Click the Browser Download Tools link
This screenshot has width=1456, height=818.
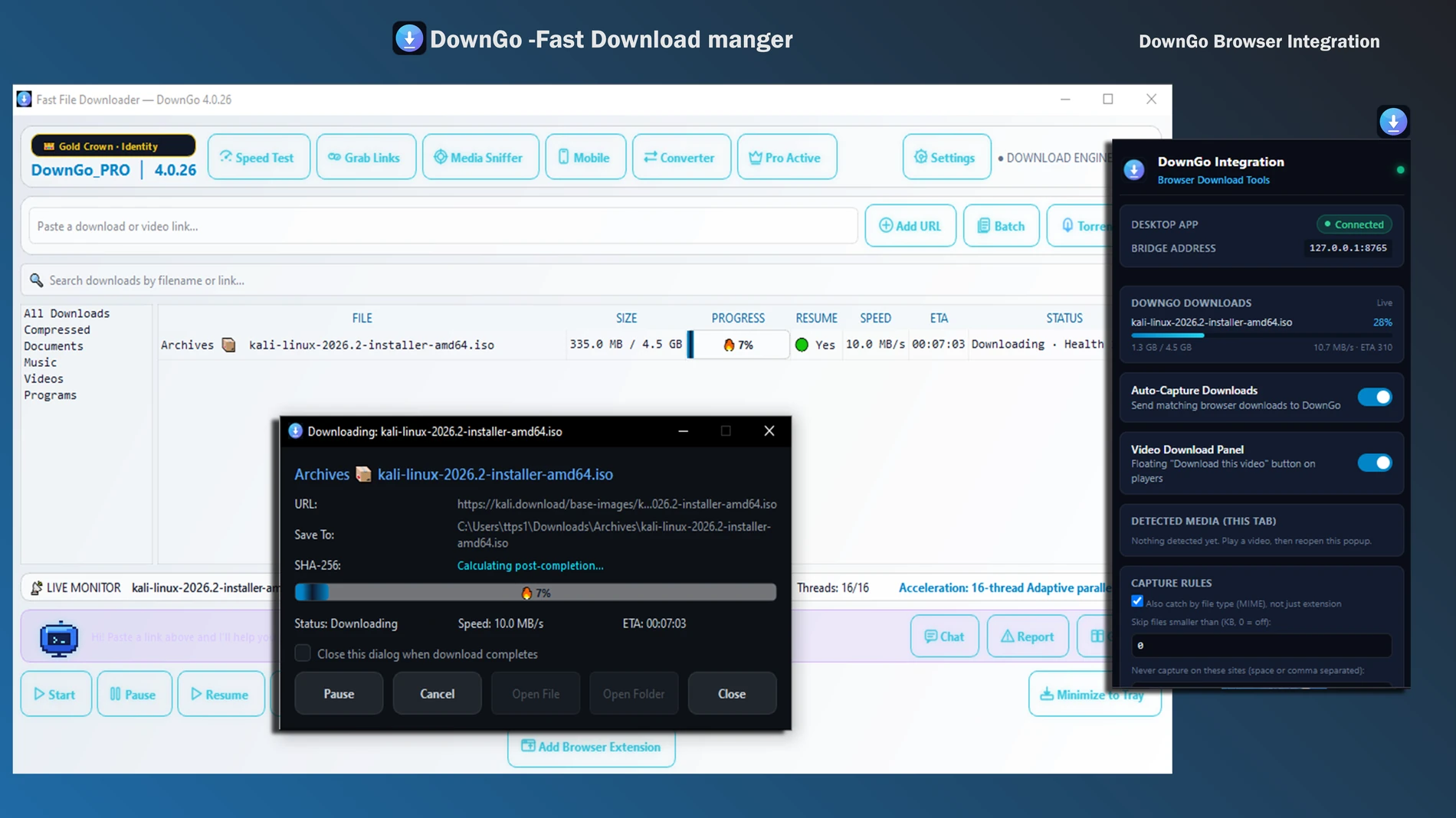pos(1213,180)
